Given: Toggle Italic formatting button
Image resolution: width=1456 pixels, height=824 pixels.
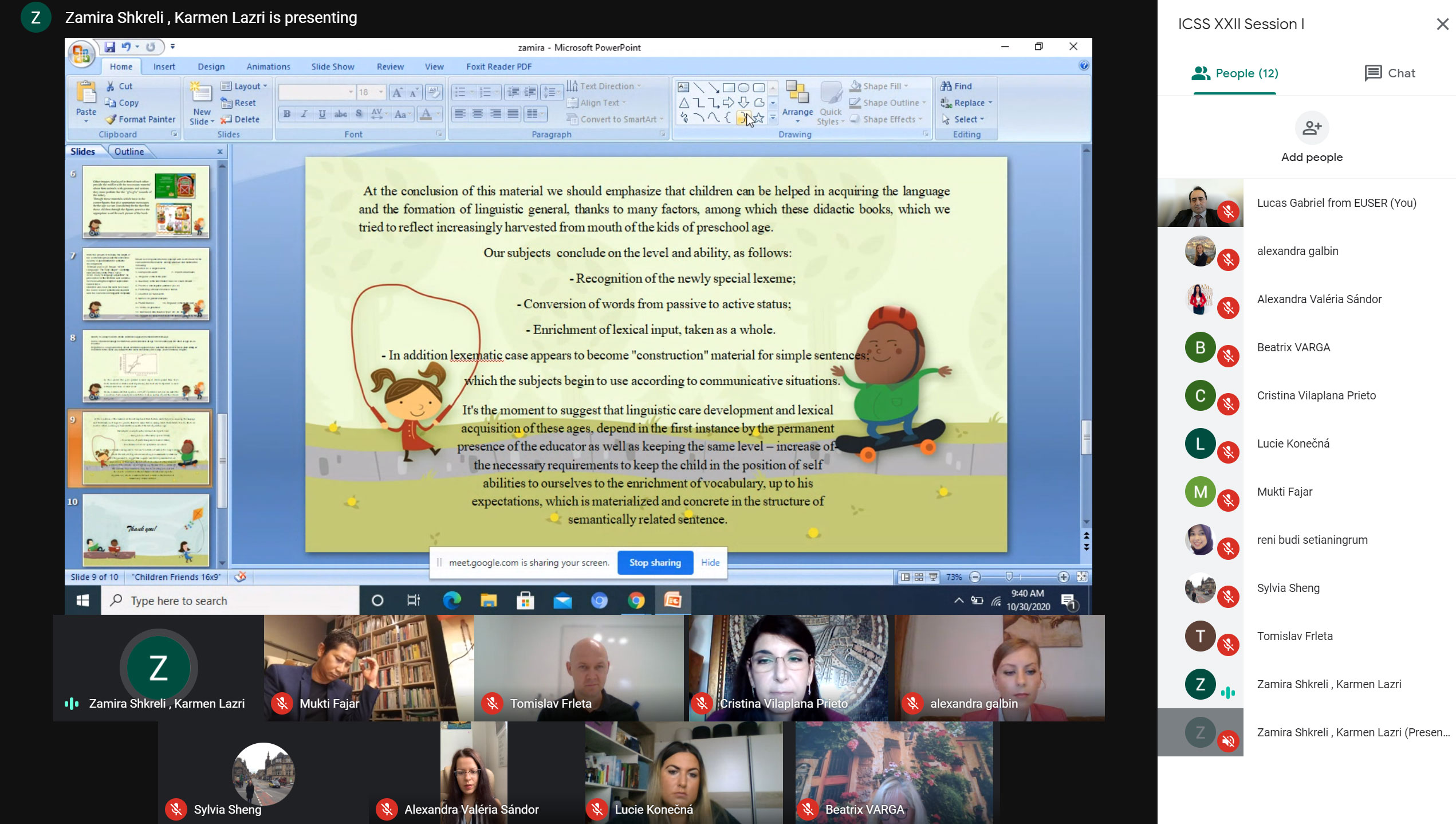Looking at the screenshot, I should tap(305, 114).
